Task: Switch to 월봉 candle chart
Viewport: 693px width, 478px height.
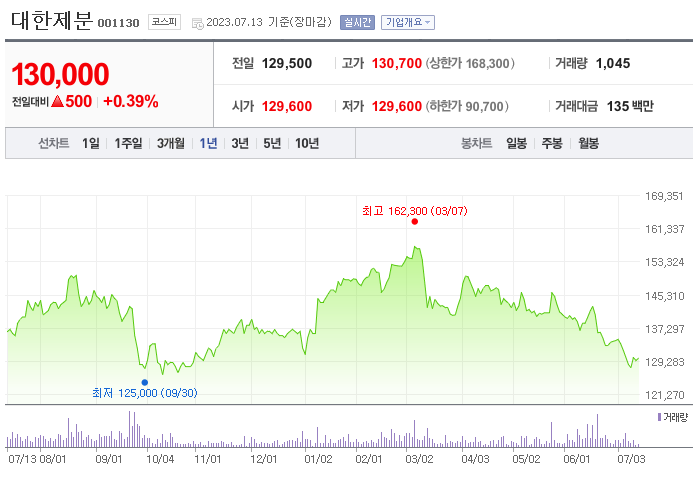Action: pyautogui.click(x=588, y=143)
